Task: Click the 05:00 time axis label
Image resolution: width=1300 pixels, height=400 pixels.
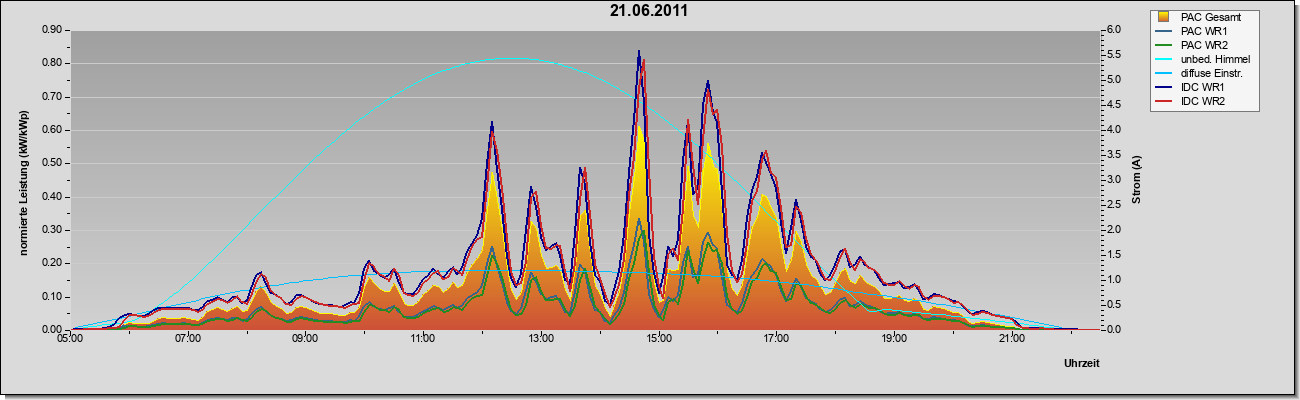Action: click(x=69, y=339)
